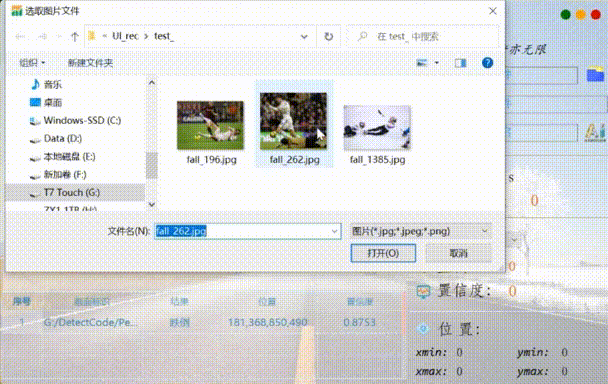Select fall_196.jpg thumbnail
This screenshot has width=608, height=384.
point(211,125)
